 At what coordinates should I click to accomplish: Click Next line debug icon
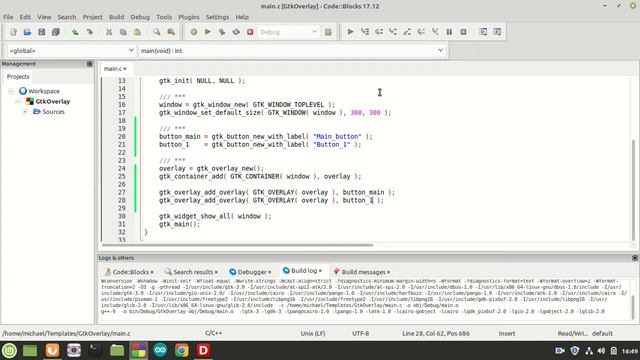[379, 32]
